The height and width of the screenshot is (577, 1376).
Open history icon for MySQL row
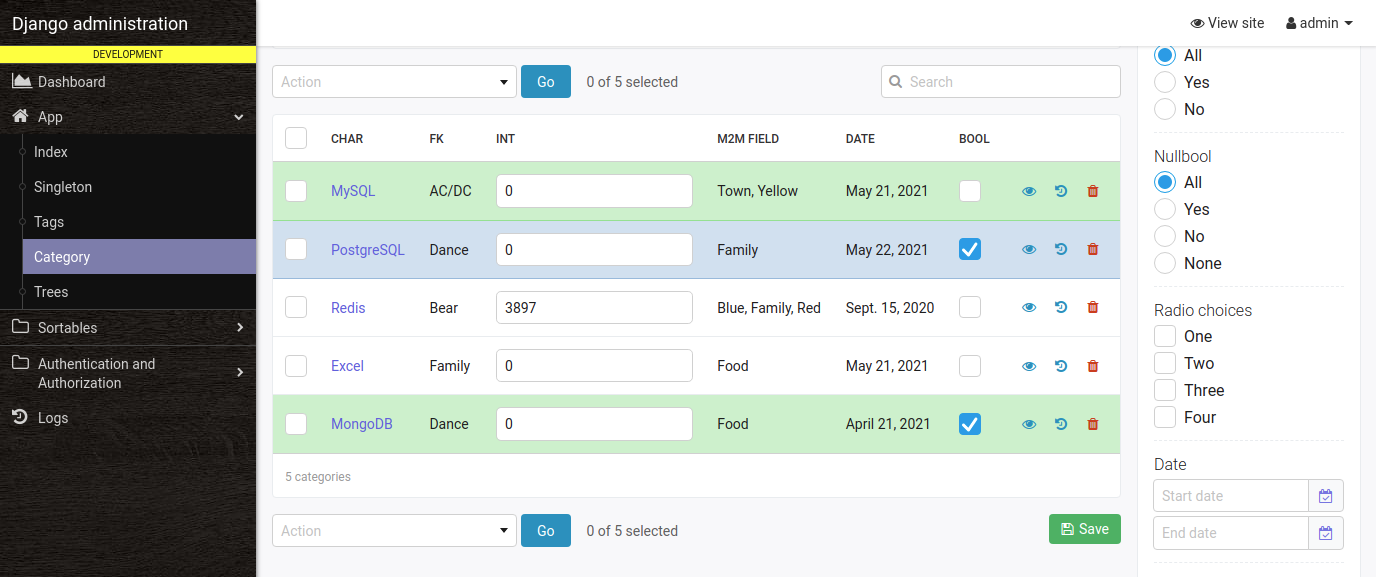(x=1061, y=191)
